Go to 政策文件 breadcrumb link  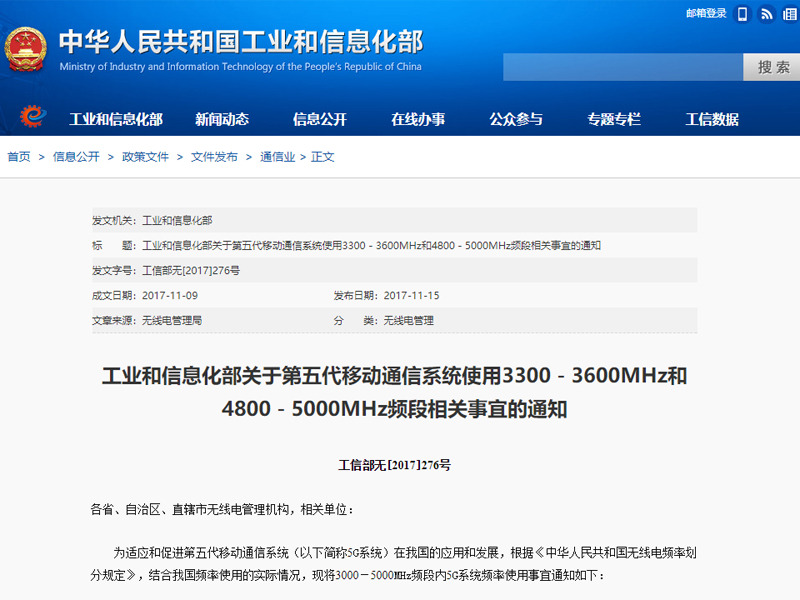[x=145, y=157]
